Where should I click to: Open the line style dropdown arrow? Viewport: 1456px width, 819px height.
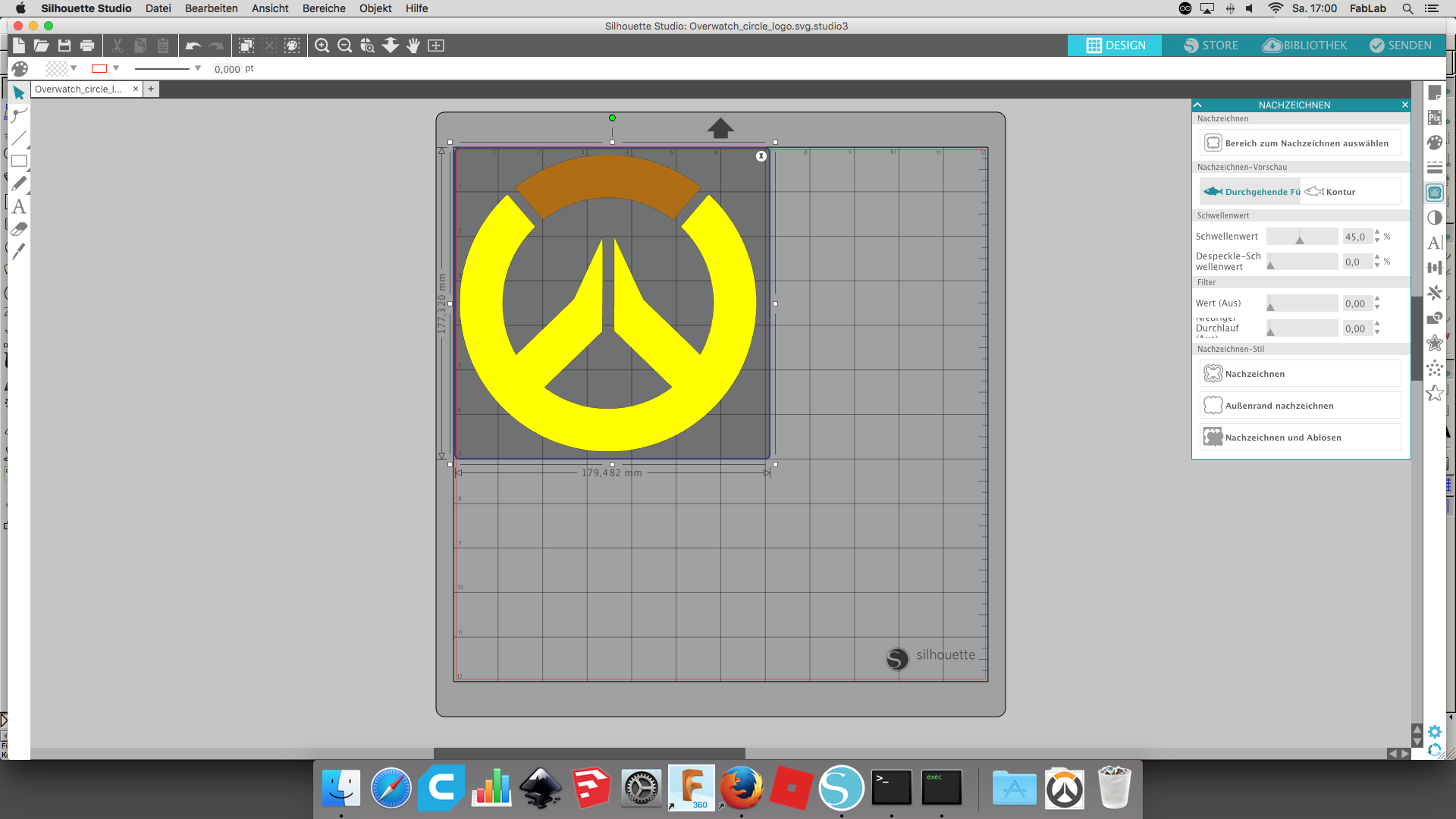point(198,68)
